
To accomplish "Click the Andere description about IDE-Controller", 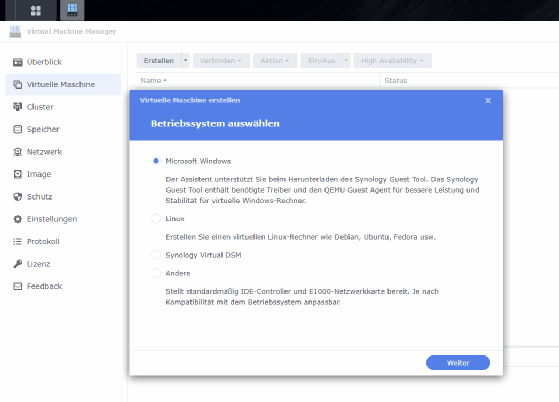I will (302, 297).
